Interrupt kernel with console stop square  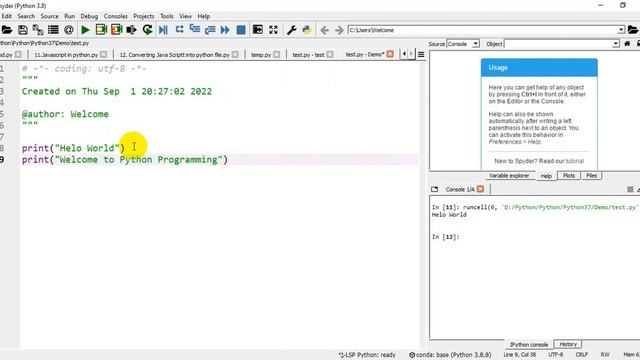tap(630, 189)
